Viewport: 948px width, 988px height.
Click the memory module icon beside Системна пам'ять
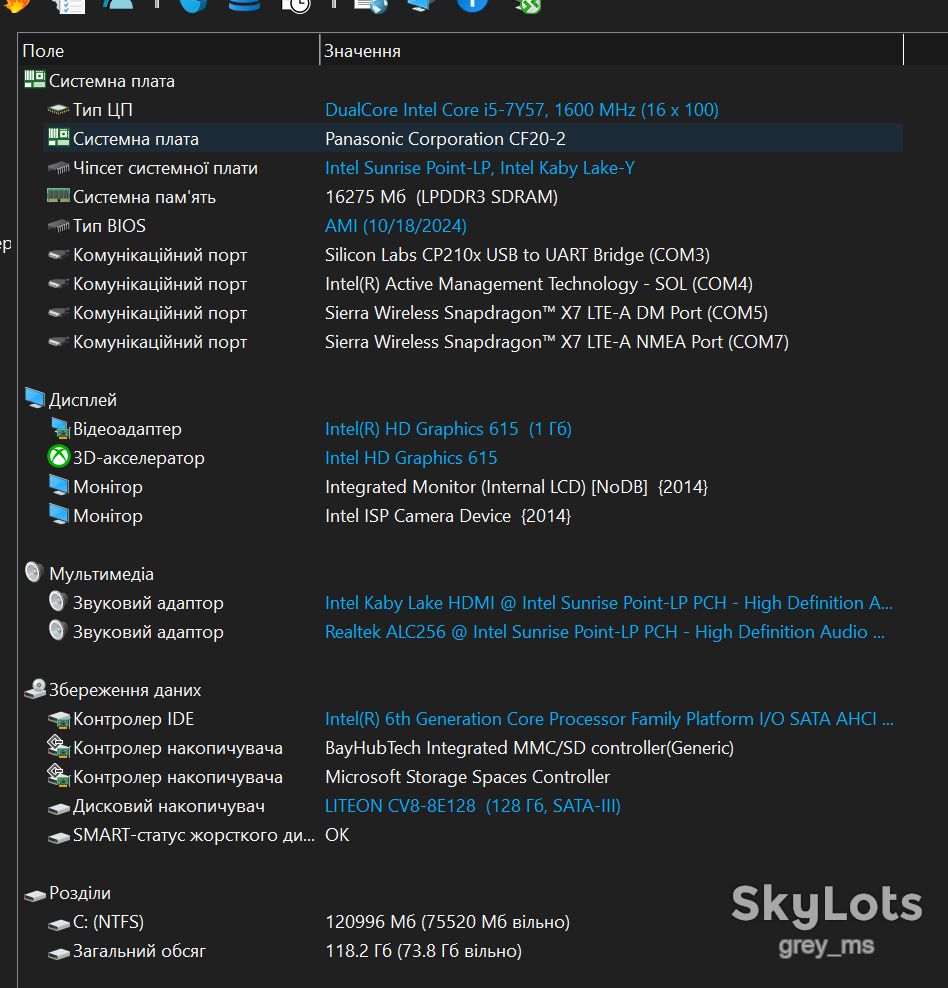tap(59, 196)
